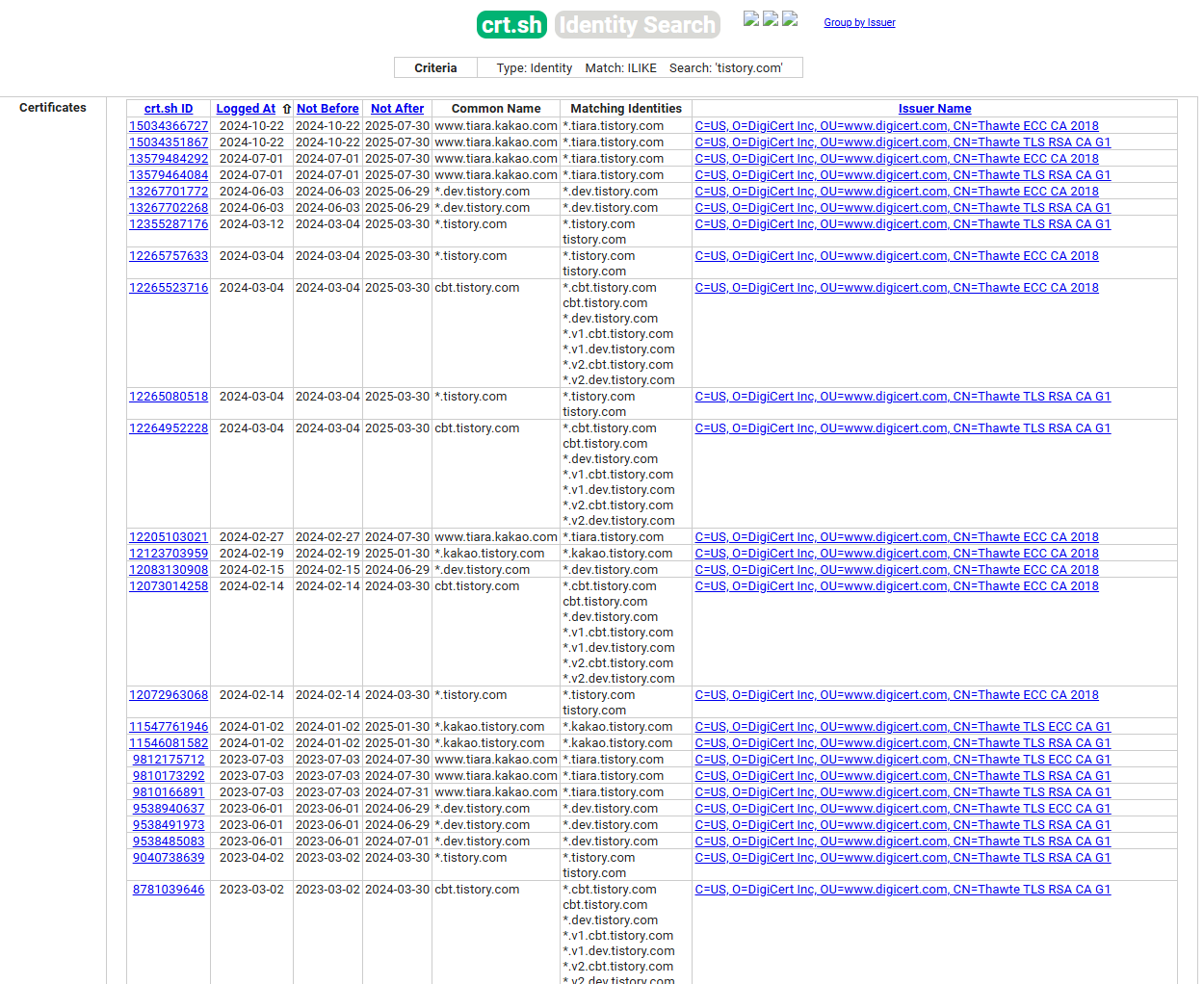
Task: Open certificate ID 13579484292
Action: [169, 159]
